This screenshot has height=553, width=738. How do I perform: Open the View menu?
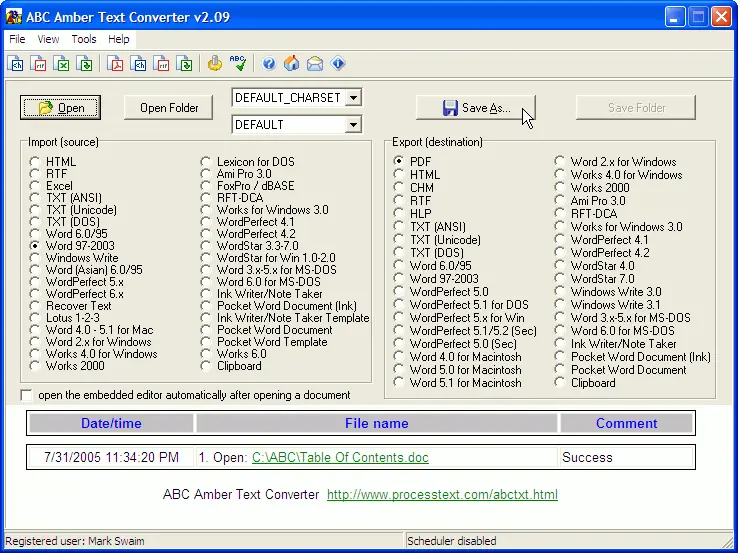(48, 39)
